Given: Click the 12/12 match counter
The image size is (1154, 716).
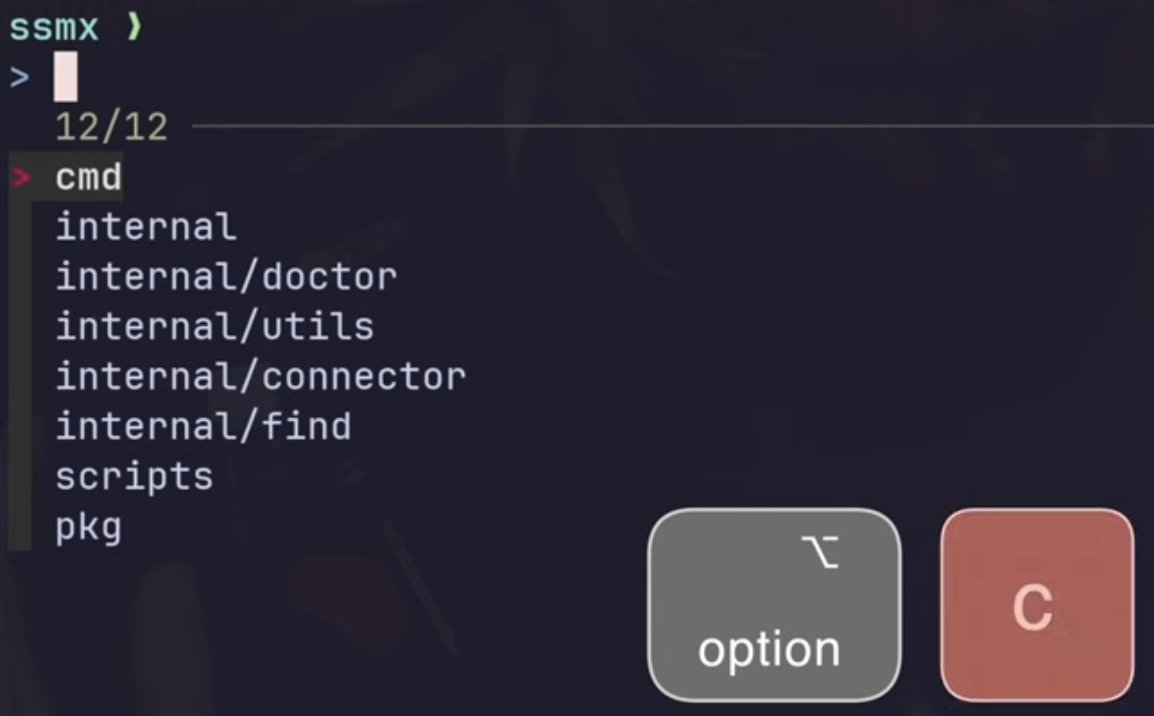Looking at the screenshot, I should (x=111, y=127).
